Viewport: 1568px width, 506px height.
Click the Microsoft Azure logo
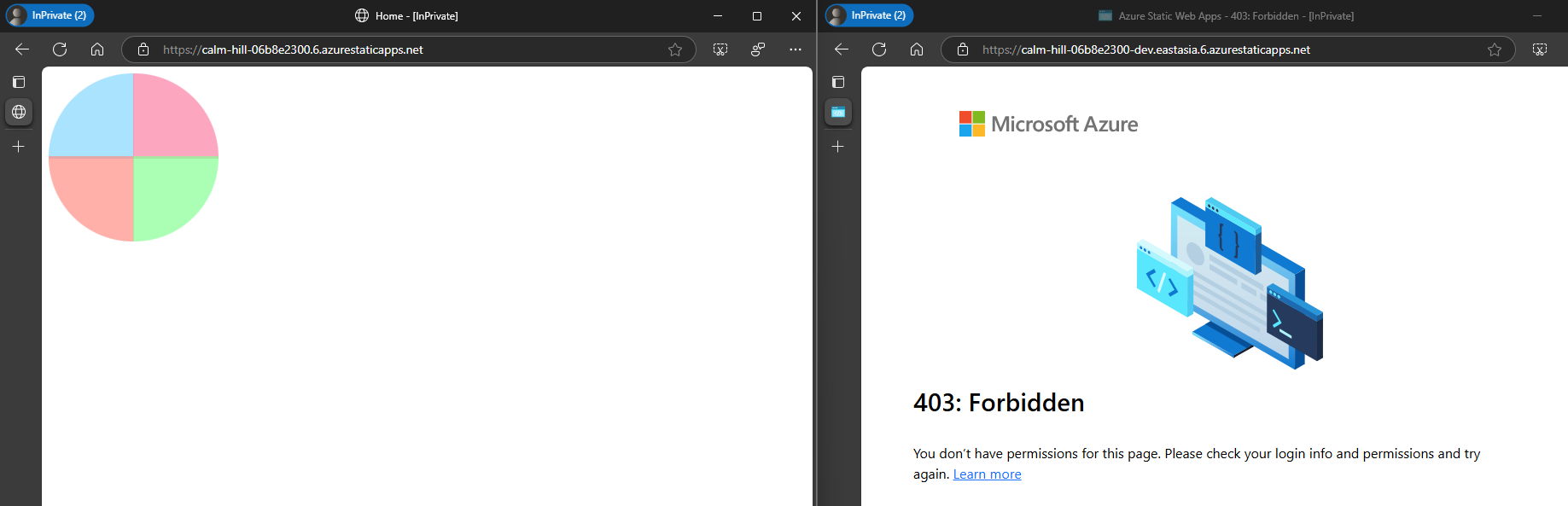pyautogui.click(x=1048, y=124)
